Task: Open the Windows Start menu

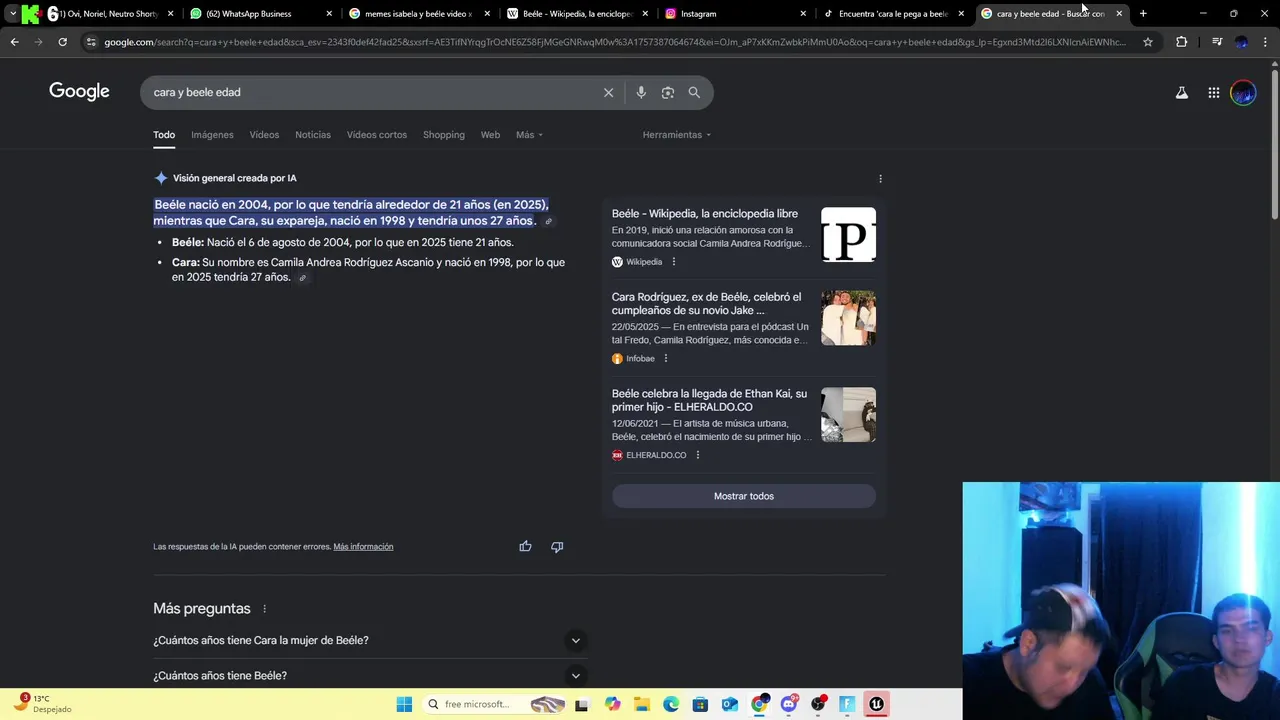Action: (x=404, y=704)
